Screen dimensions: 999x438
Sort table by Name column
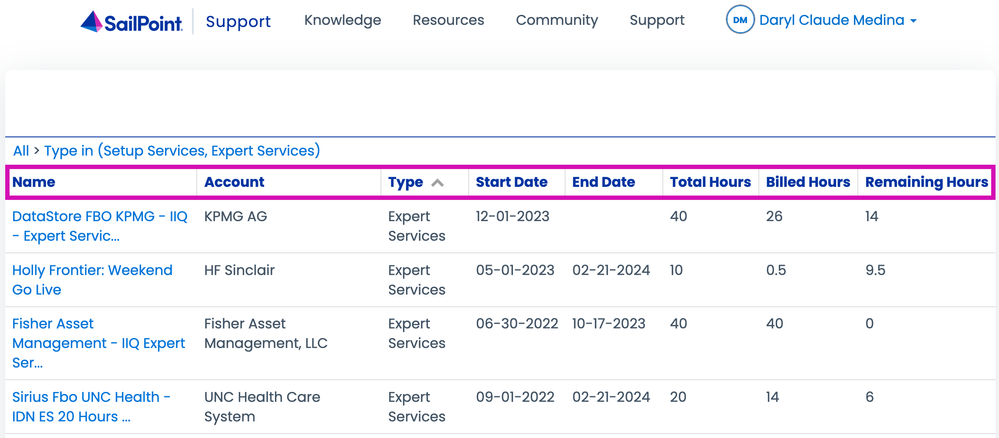pos(34,182)
